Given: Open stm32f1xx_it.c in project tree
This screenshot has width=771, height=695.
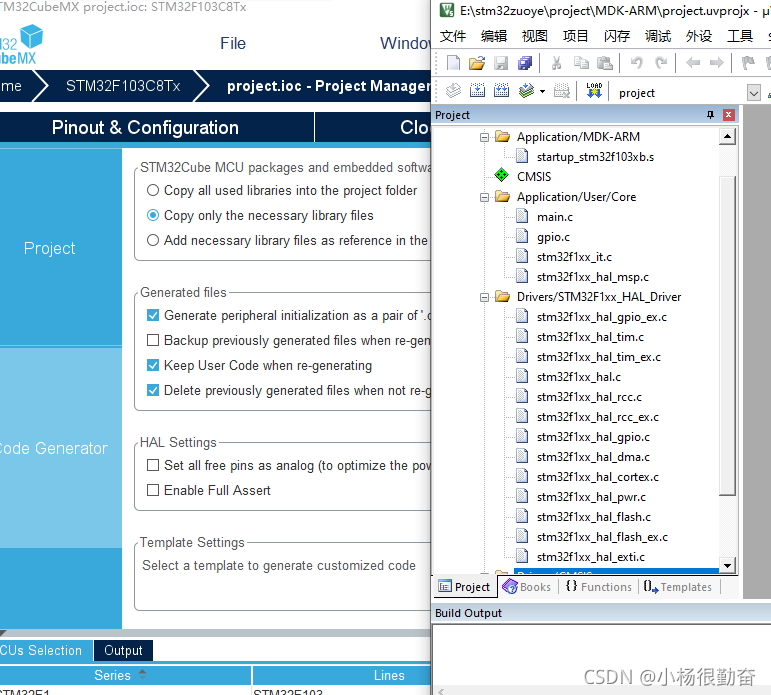Looking at the screenshot, I should tap(574, 257).
